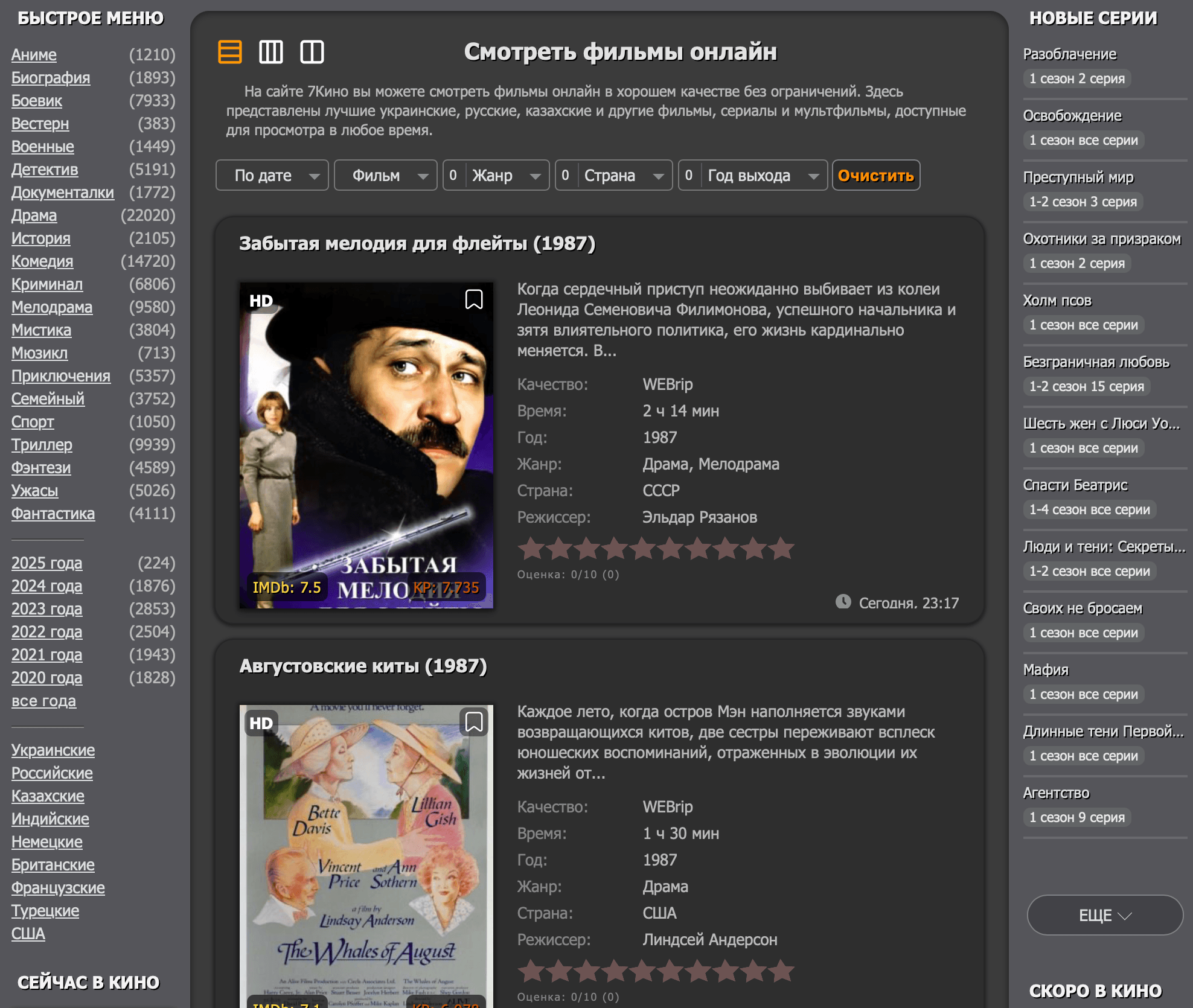
Task: Click director name Линдсей Андерсон
Action: click(x=710, y=940)
